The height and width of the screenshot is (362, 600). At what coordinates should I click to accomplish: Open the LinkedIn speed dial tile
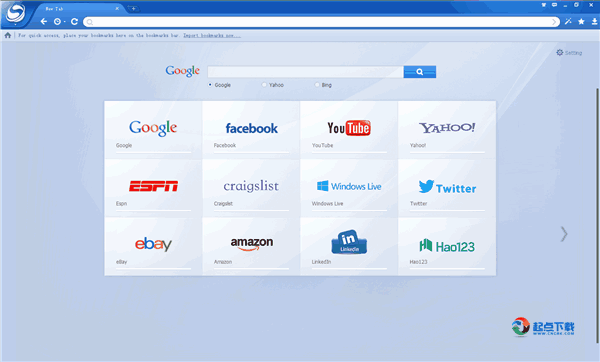point(349,246)
